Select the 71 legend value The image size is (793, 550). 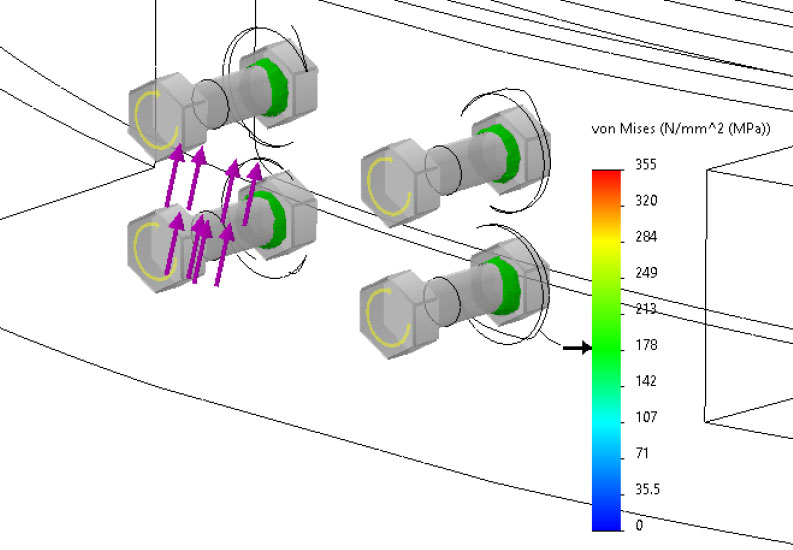[x=642, y=453]
